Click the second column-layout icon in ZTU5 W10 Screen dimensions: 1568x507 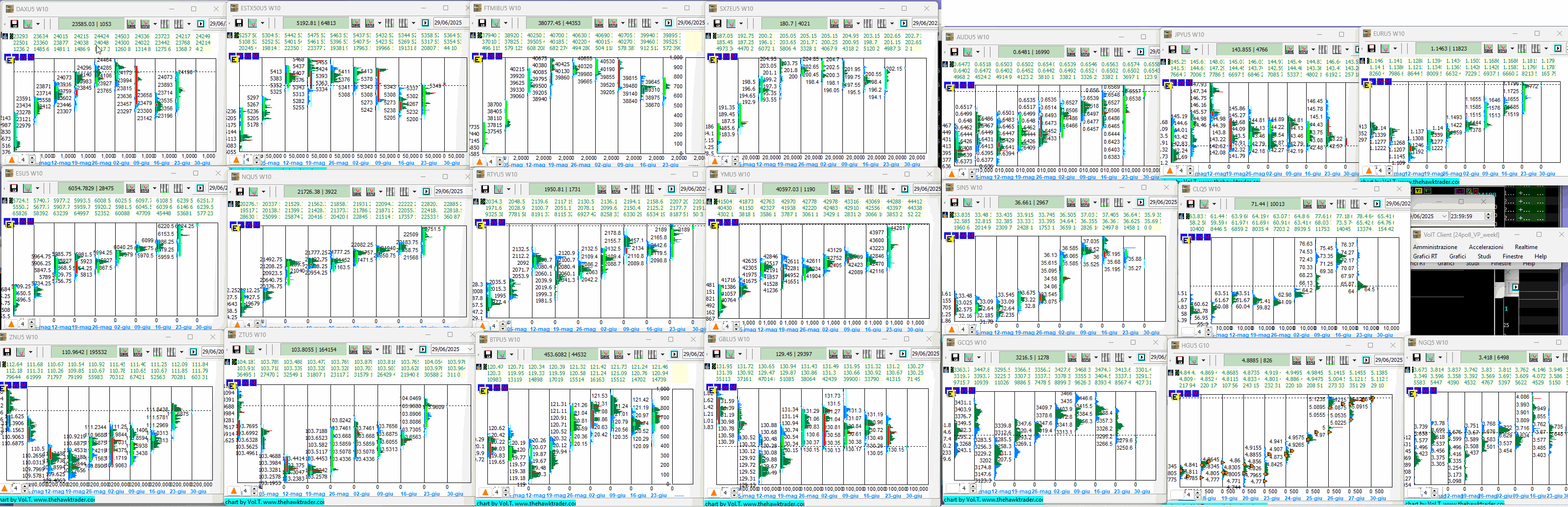point(401,349)
